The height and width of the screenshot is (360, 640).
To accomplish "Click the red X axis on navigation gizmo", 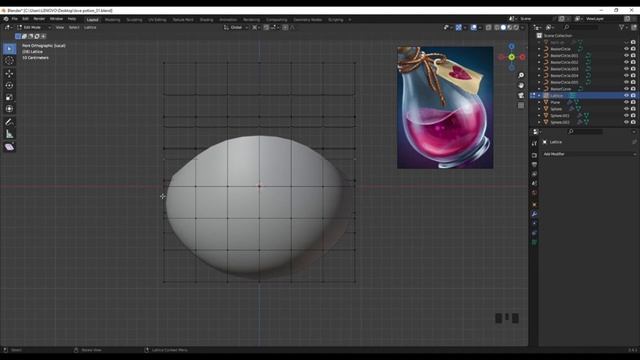I will 522,57.
